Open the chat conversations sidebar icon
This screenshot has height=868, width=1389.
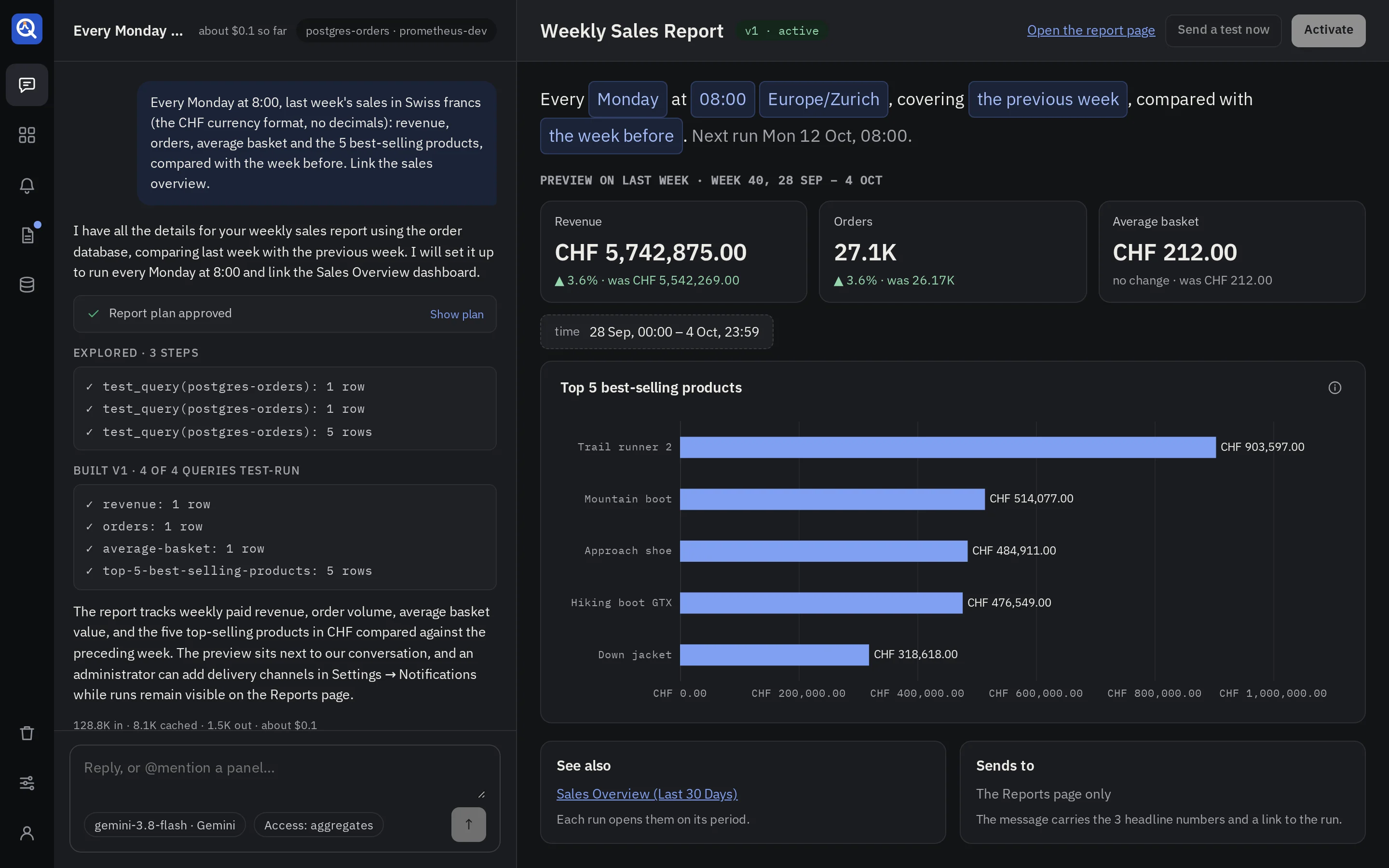click(27, 85)
